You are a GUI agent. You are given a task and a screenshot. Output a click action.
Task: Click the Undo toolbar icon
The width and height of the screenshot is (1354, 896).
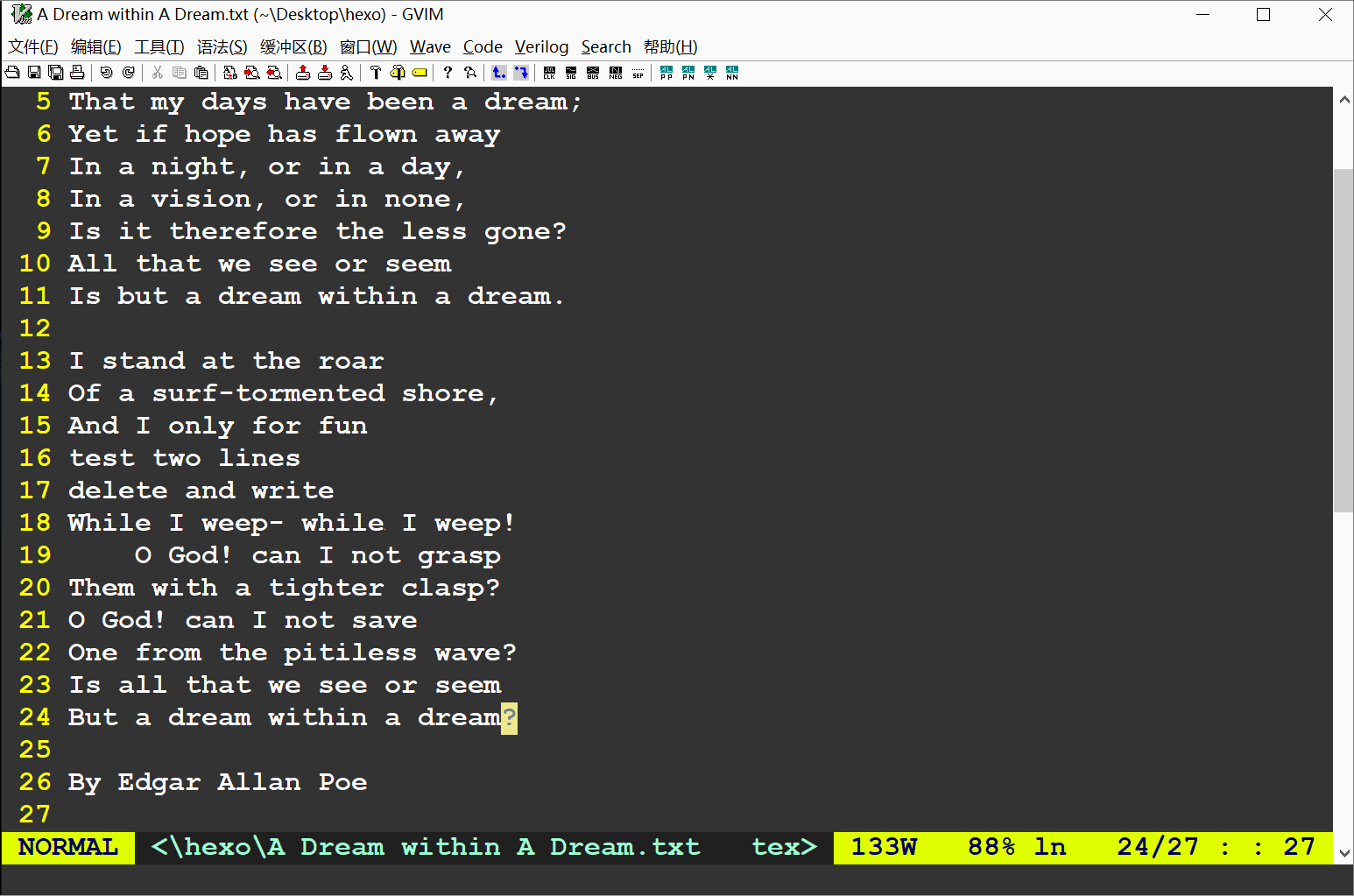coord(106,73)
